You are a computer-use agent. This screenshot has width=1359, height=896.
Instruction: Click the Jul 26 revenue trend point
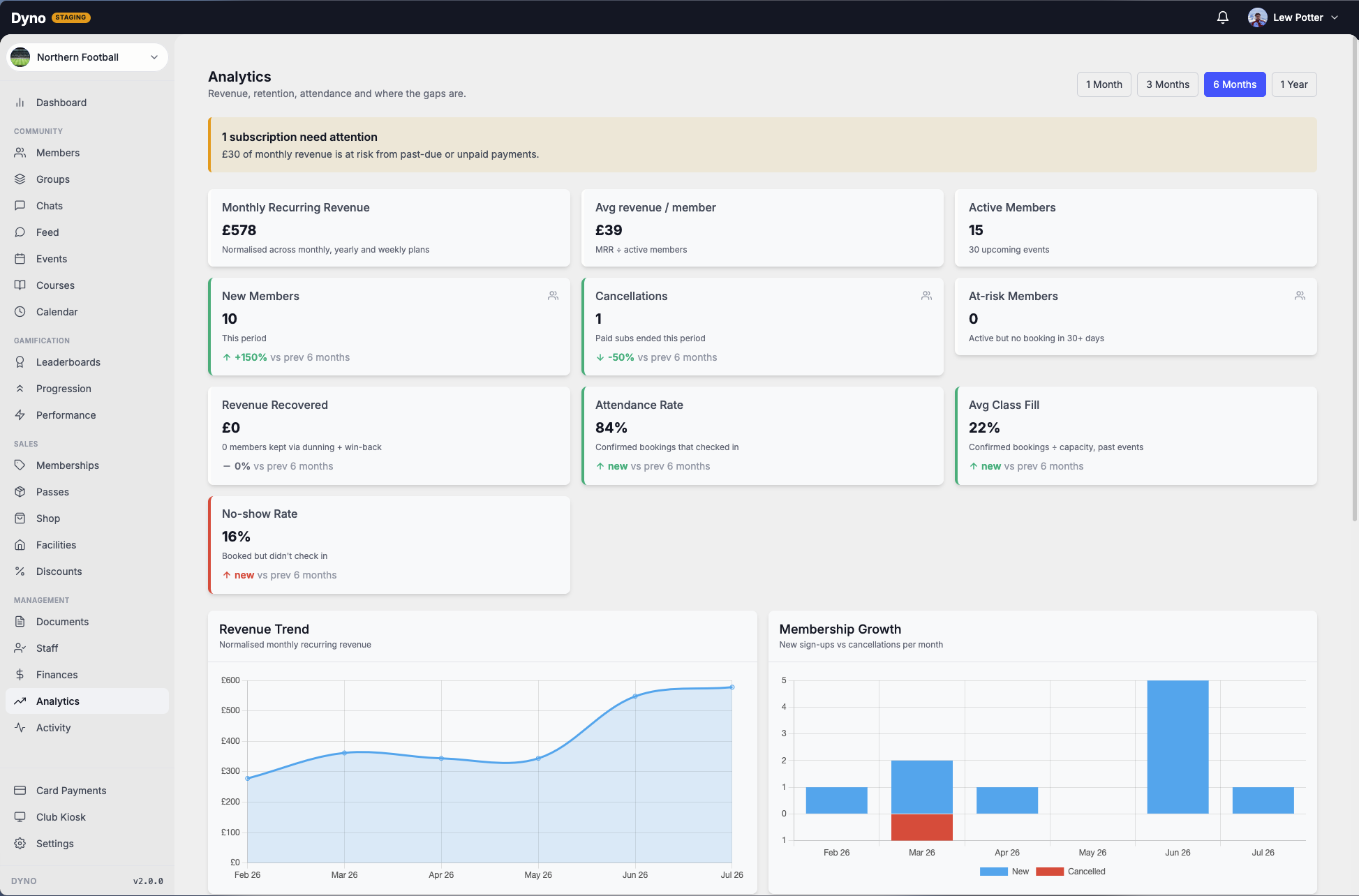[732, 687]
